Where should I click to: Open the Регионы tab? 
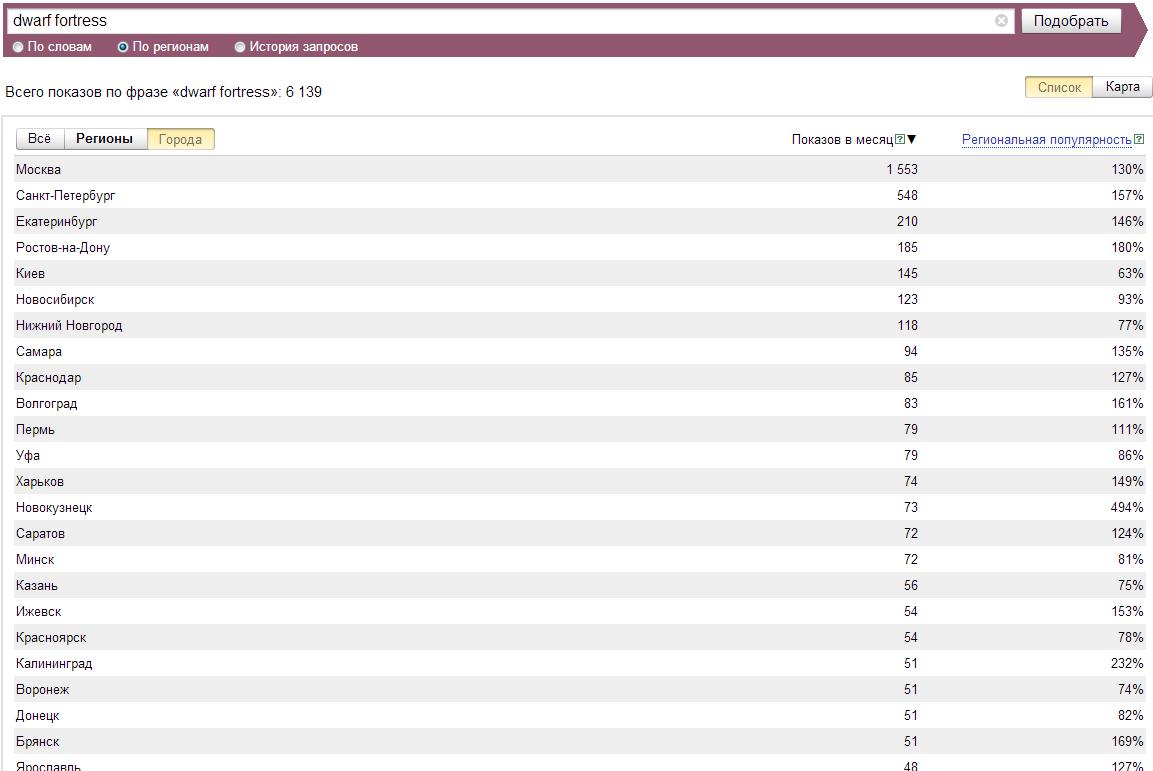coord(105,139)
